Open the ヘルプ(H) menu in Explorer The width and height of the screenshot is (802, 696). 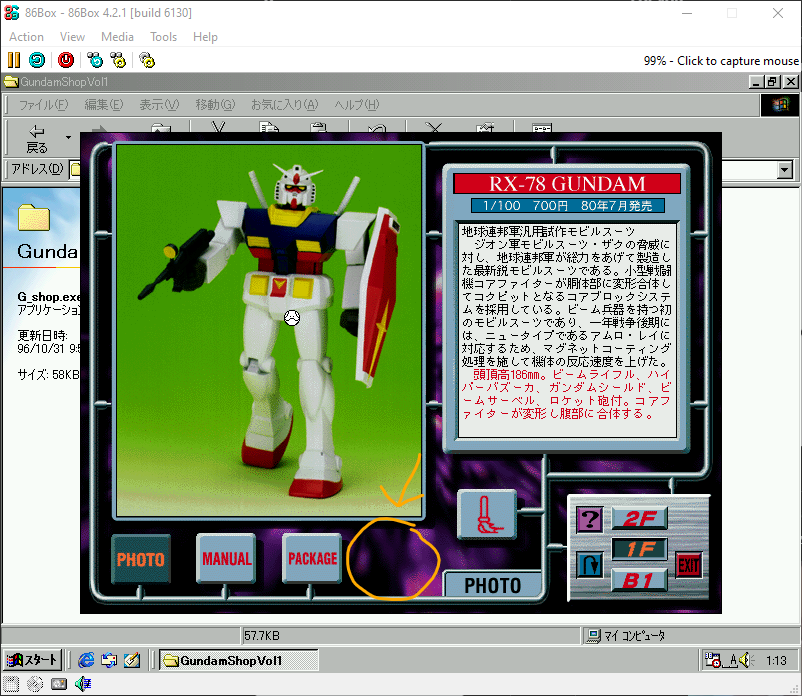pyautogui.click(x=357, y=105)
